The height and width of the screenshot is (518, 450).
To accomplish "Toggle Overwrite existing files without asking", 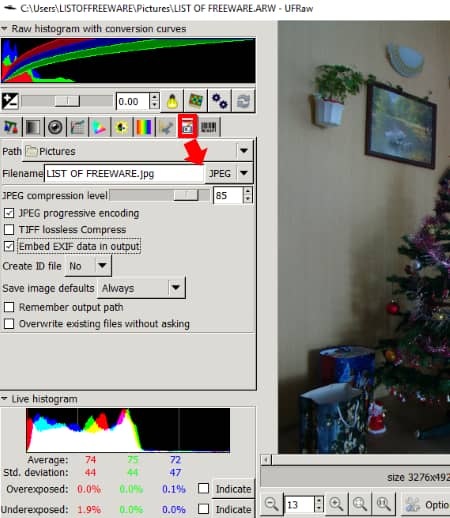I will [9, 324].
